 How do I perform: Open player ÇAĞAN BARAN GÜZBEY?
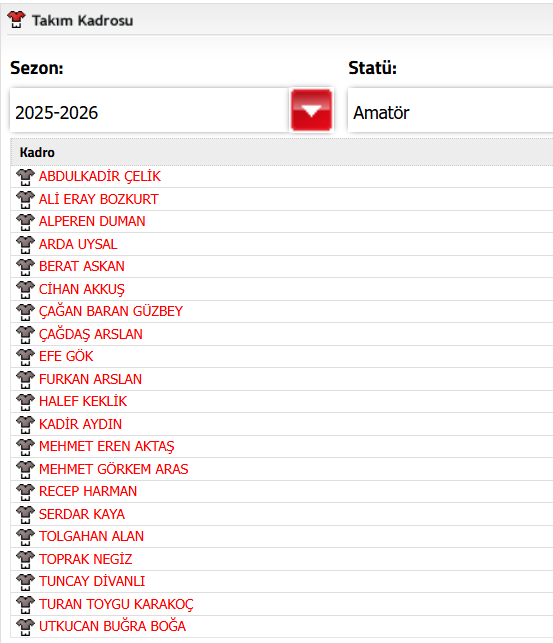click(111, 312)
